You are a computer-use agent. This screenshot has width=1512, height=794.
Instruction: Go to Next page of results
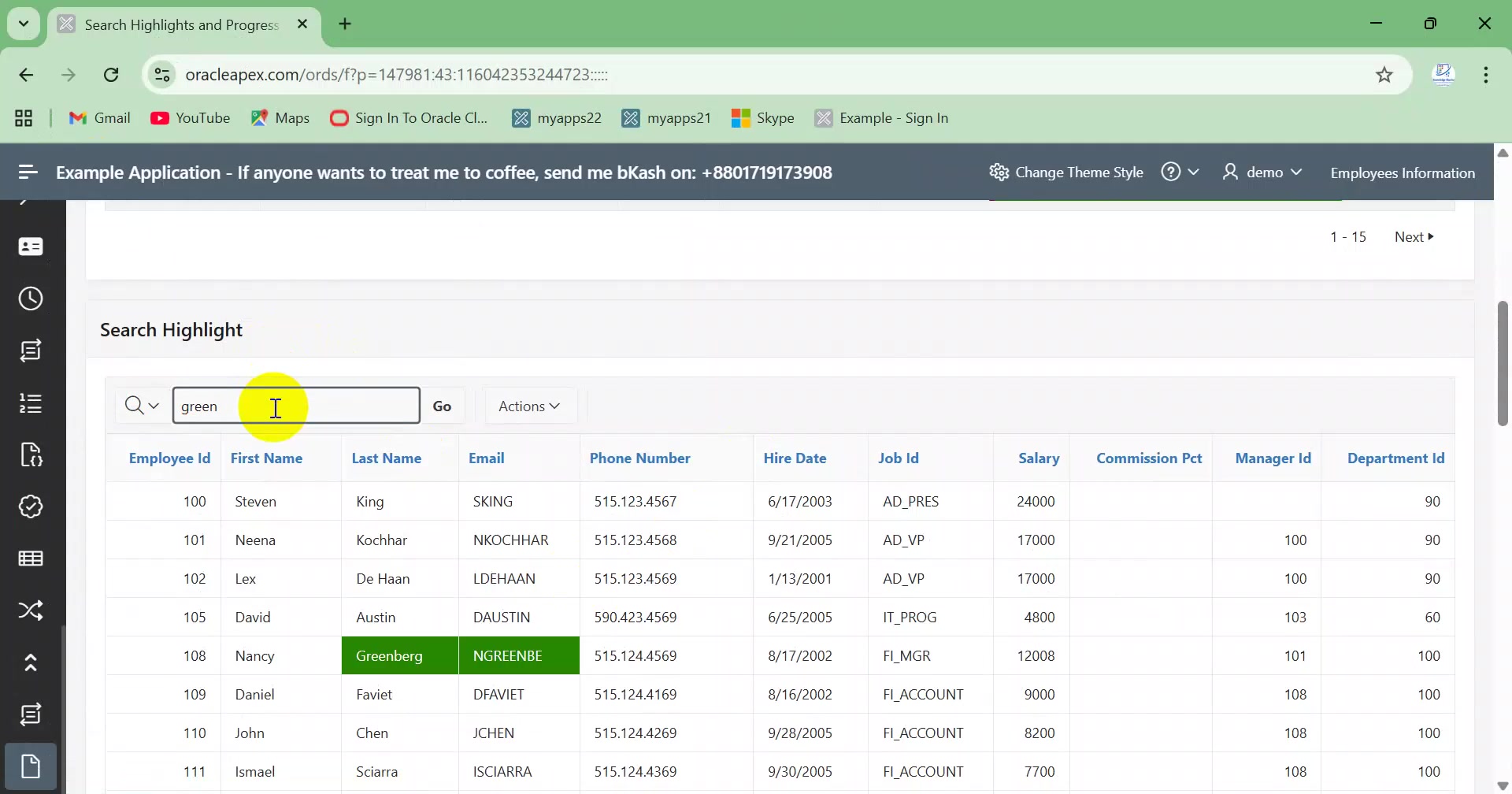[x=1414, y=237]
